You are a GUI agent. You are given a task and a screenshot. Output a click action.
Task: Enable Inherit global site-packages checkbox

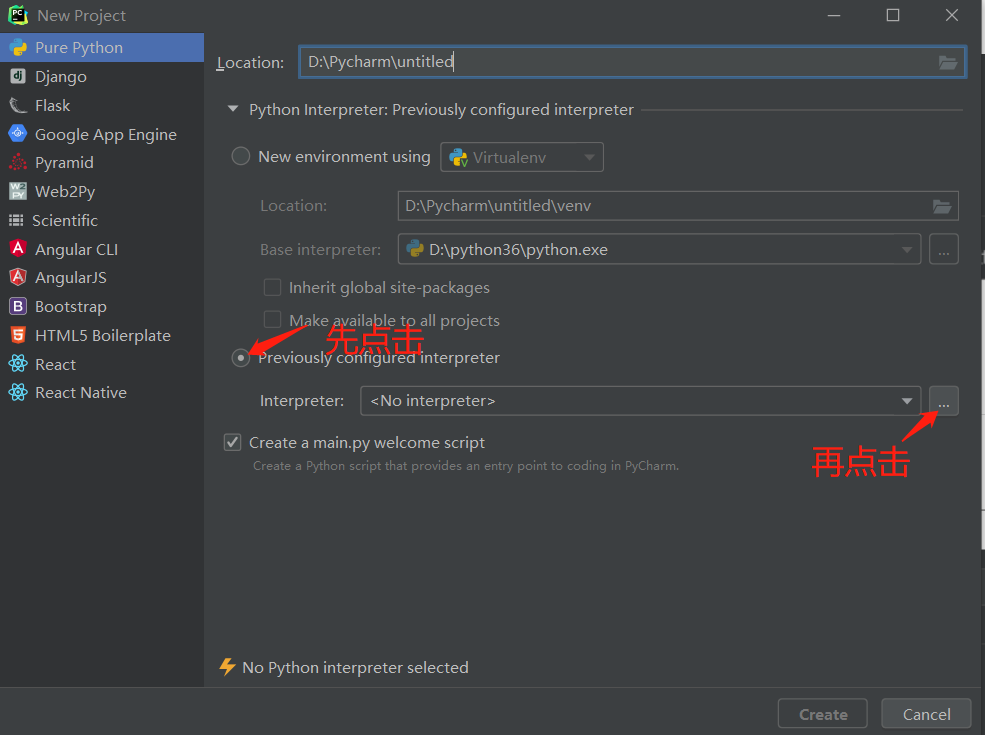[x=272, y=287]
